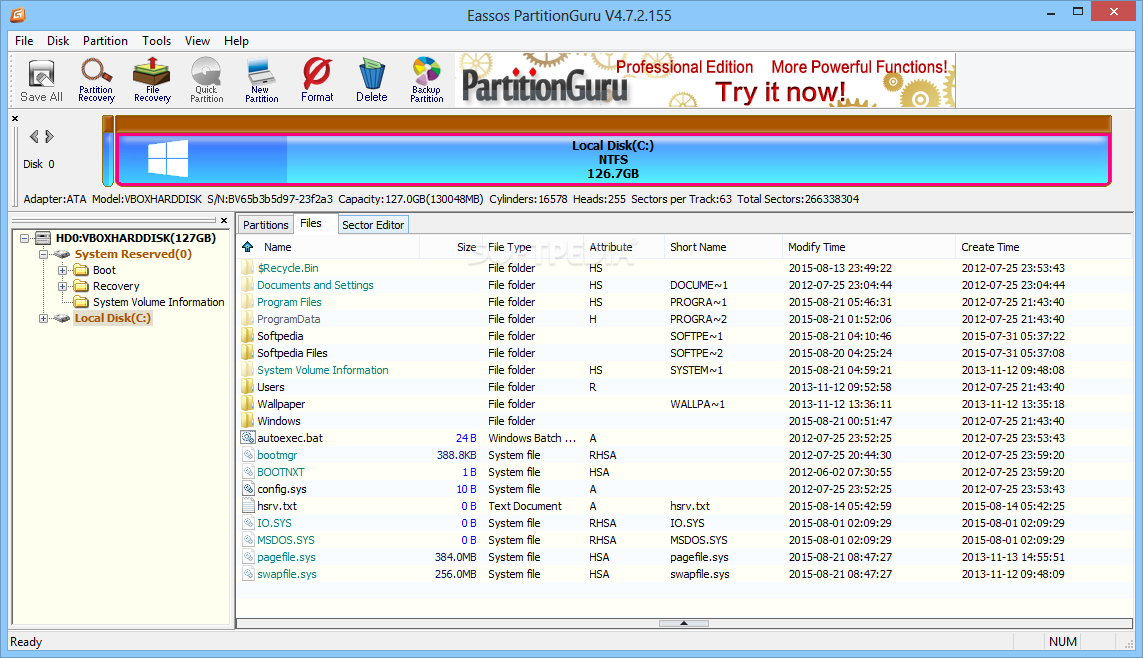Open the Disk menu
The height and width of the screenshot is (658, 1143).
pos(58,41)
